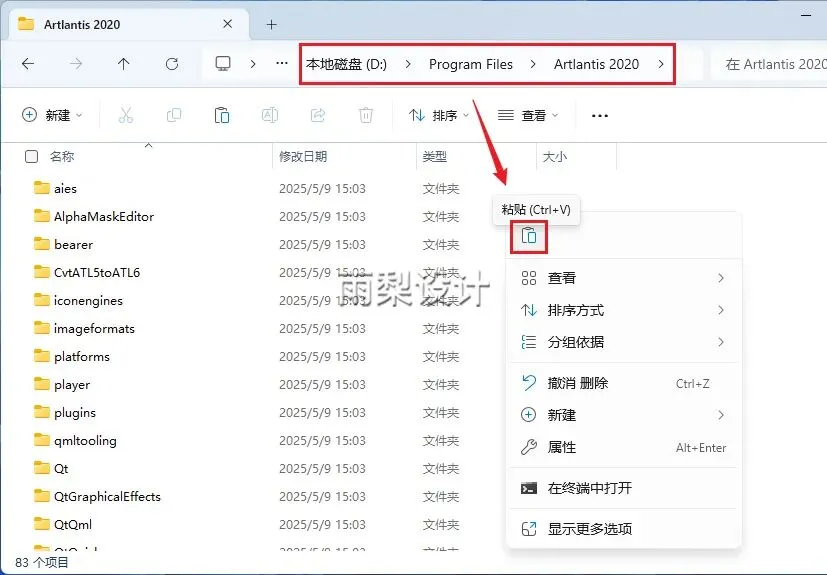
Task: Expand chevron after Program Files
Action: pyautogui.click(x=533, y=64)
